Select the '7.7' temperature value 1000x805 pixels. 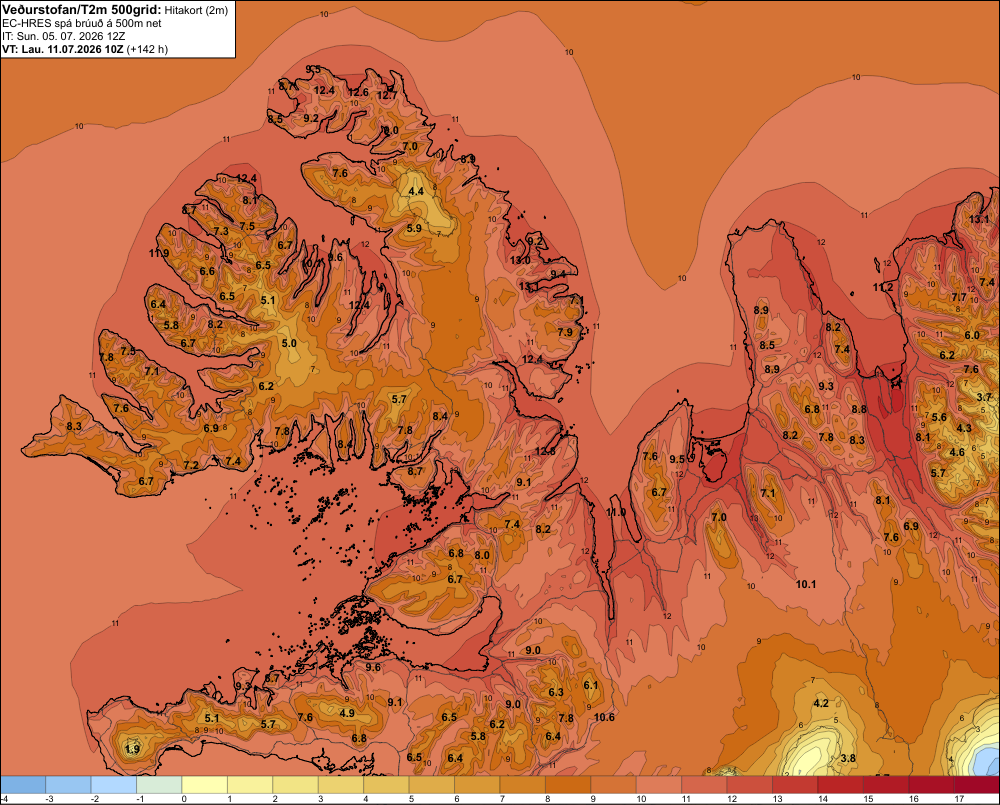959,297
